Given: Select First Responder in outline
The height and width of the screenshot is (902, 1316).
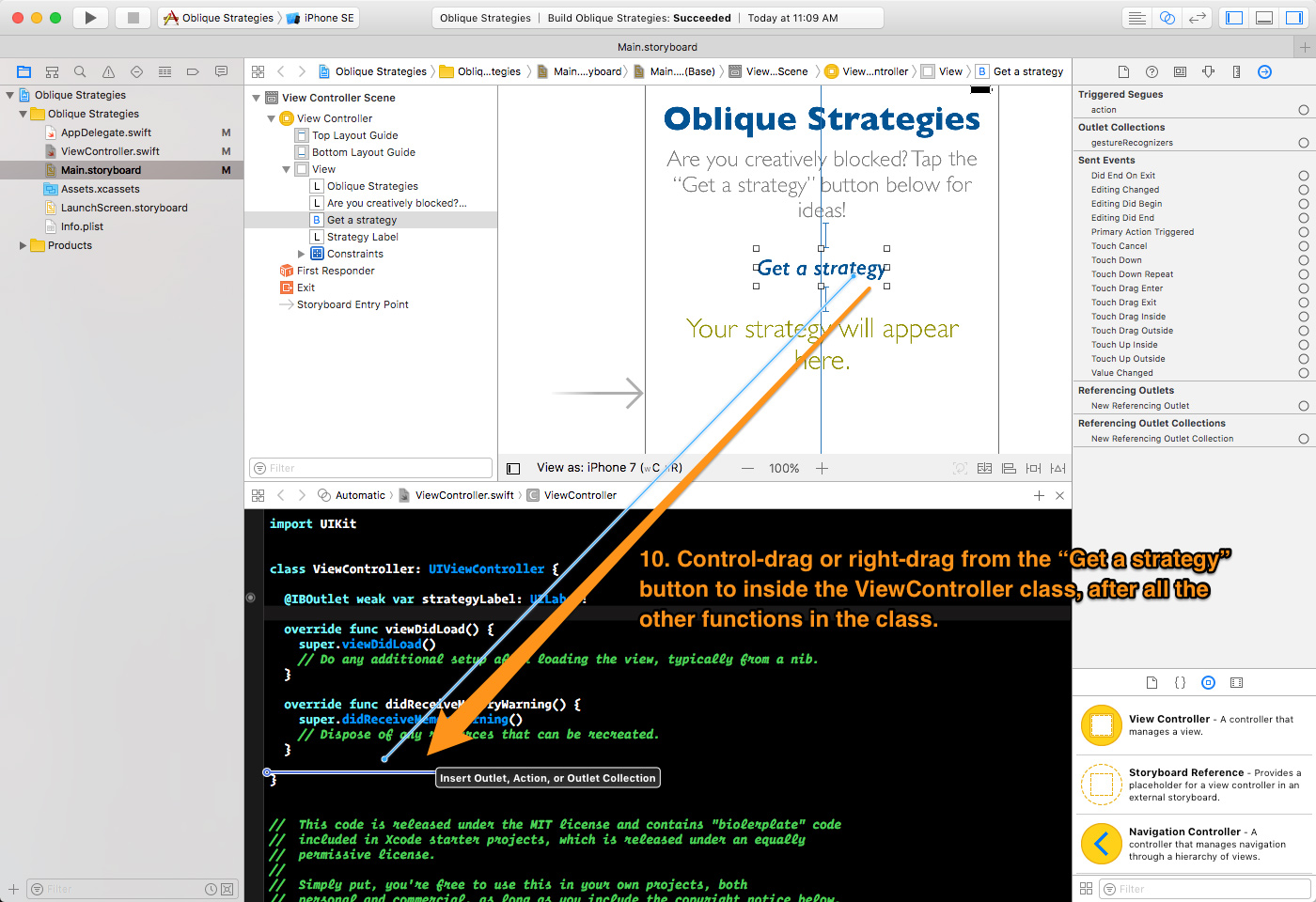Looking at the screenshot, I should 336,271.
